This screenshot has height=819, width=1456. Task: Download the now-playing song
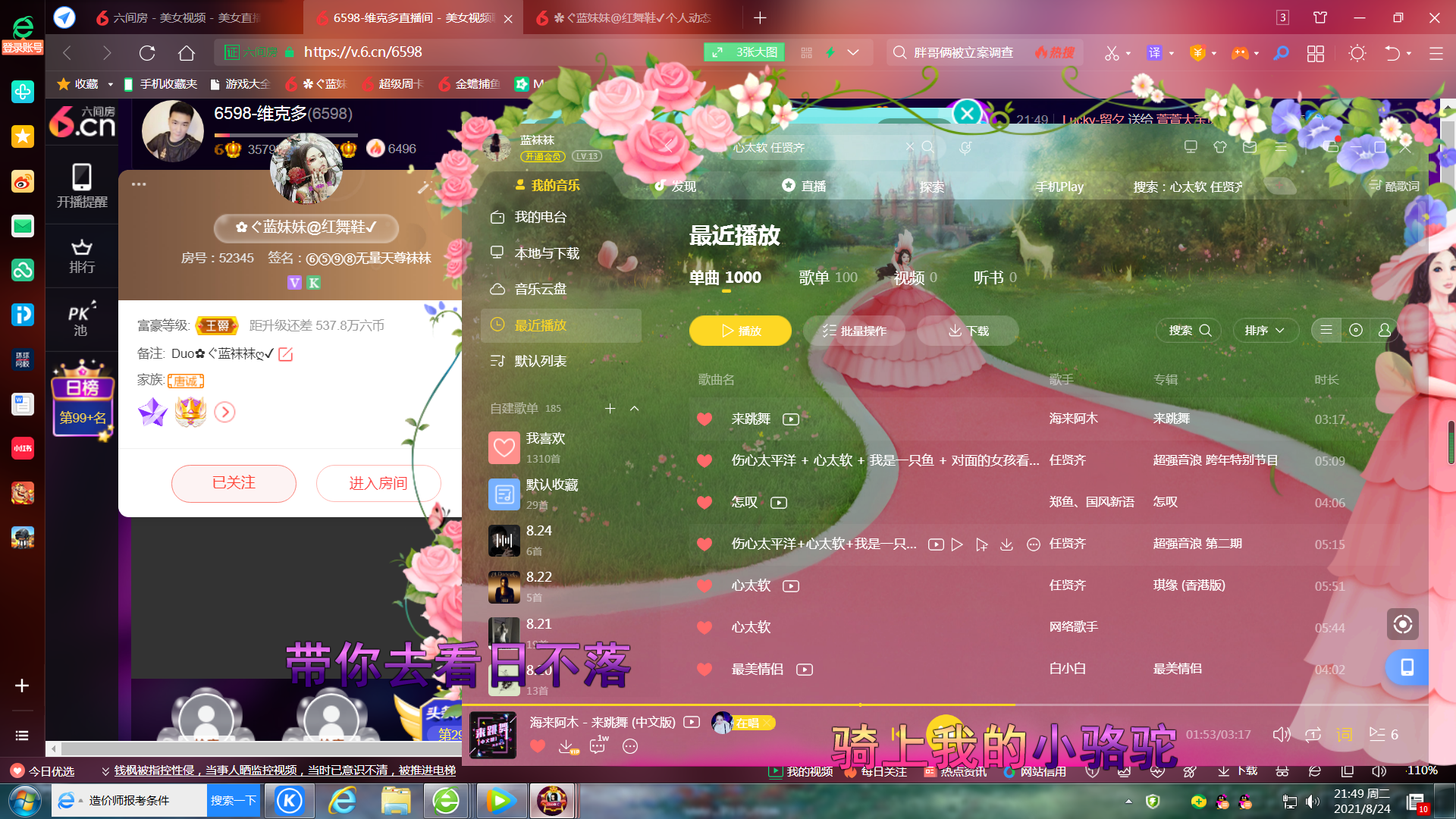pyautogui.click(x=568, y=747)
